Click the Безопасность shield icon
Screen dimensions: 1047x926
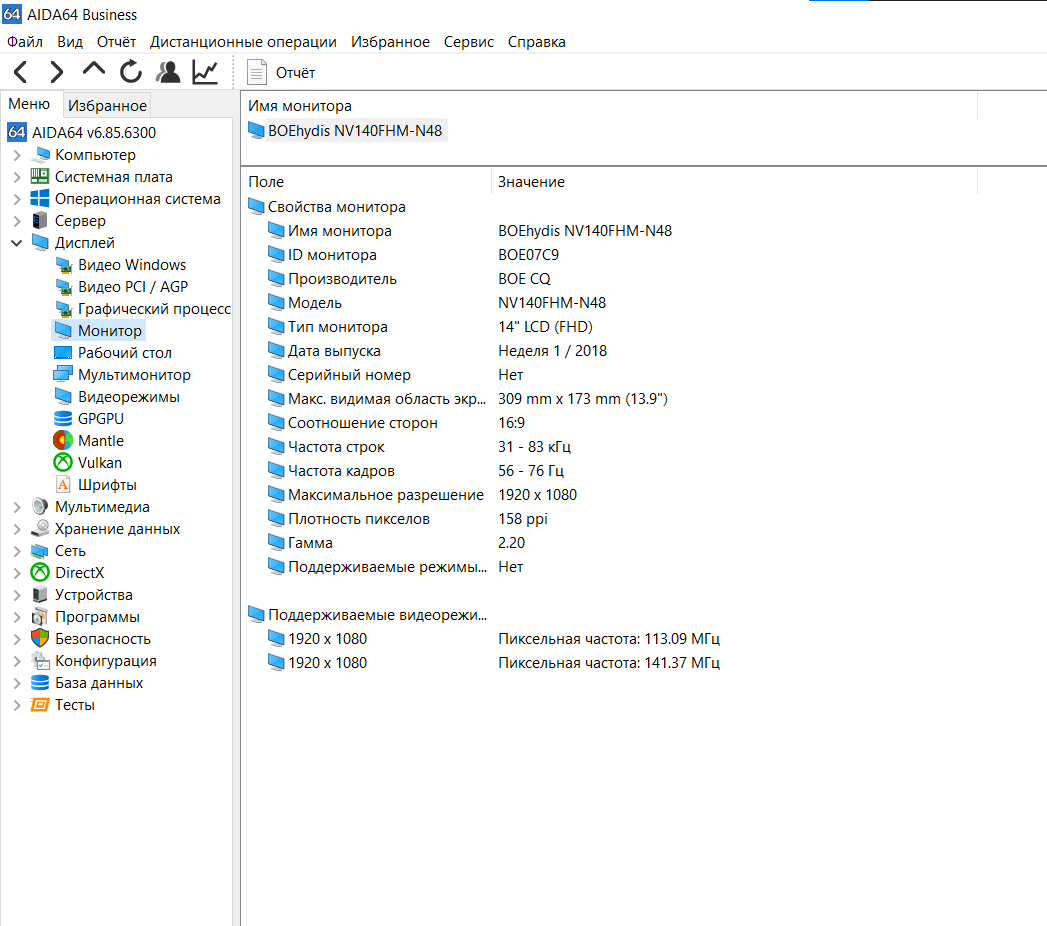click(40, 639)
